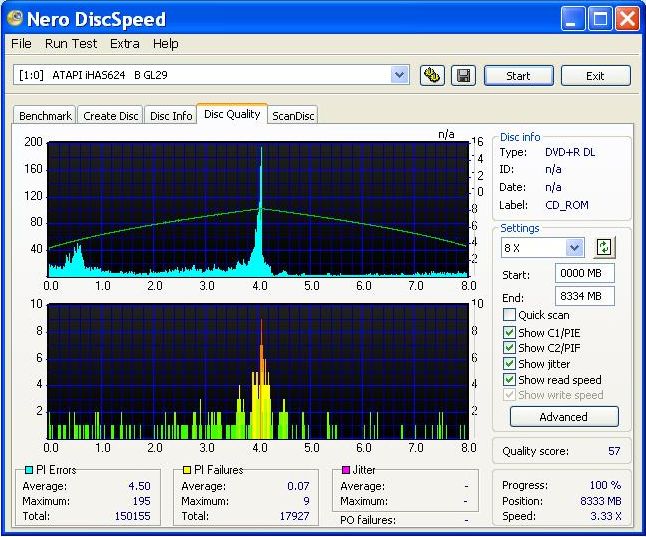Click the green refresh speed icon

[603, 247]
